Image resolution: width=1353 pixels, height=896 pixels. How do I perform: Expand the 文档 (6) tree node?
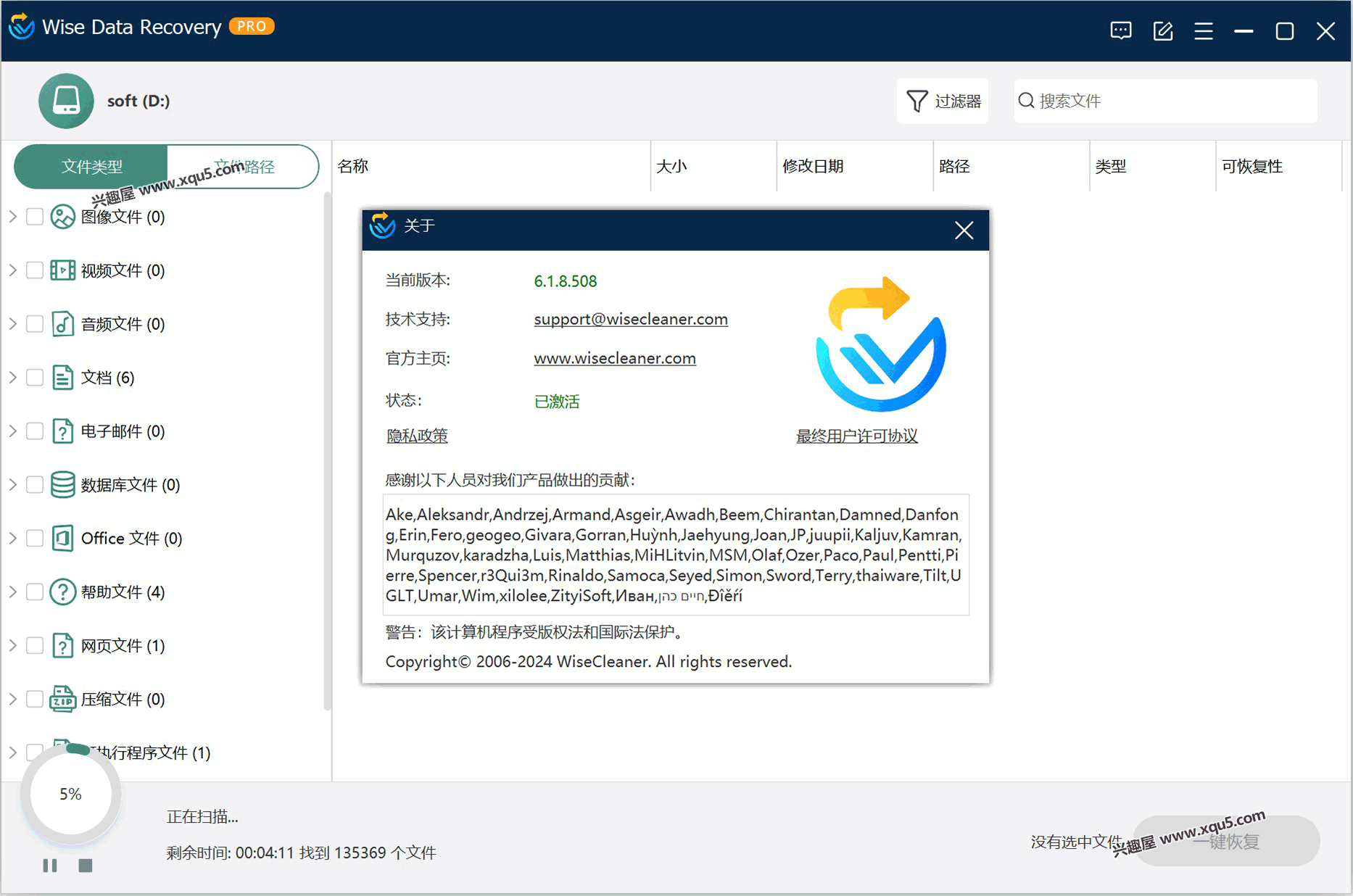pos(12,378)
